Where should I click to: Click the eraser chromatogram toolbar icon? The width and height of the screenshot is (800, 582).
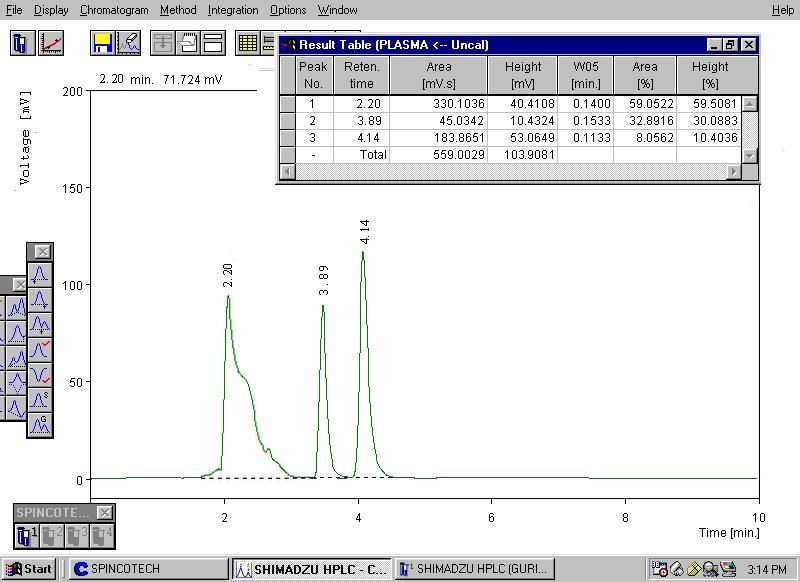coord(128,43)
